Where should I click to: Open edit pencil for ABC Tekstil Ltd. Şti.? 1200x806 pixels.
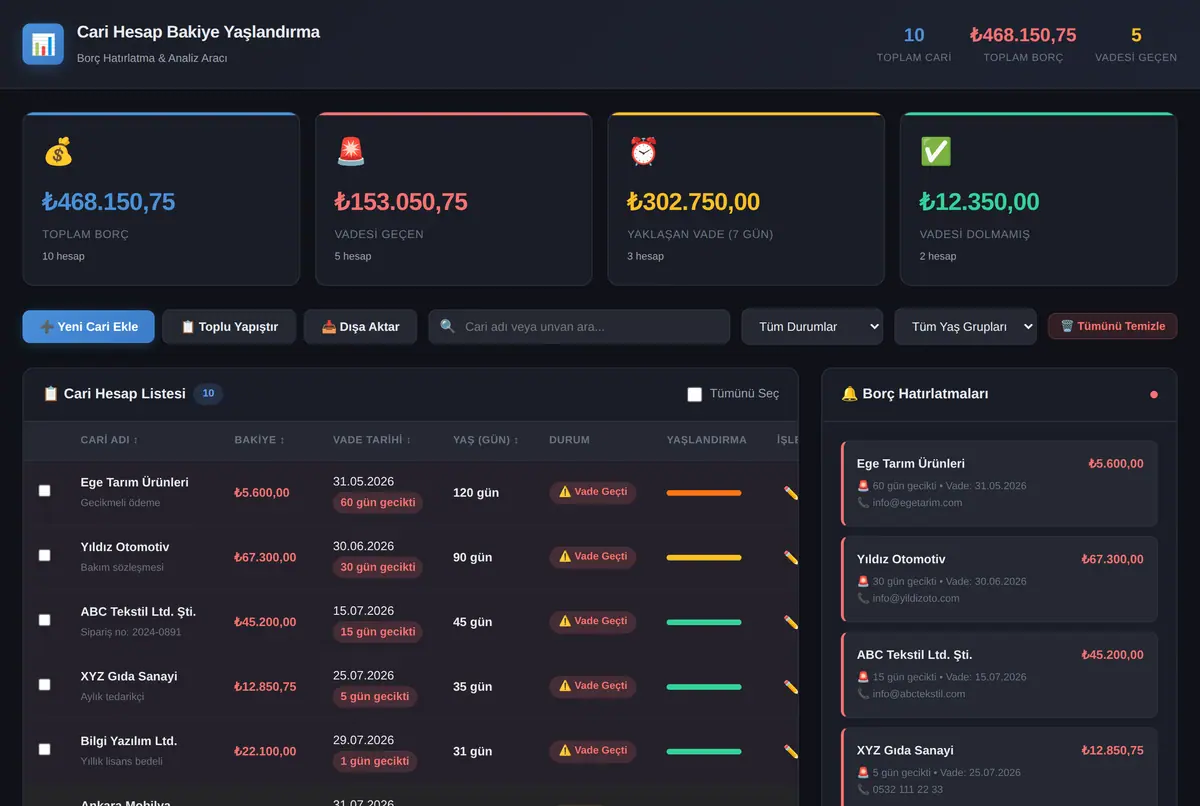[x=791, y=622]
